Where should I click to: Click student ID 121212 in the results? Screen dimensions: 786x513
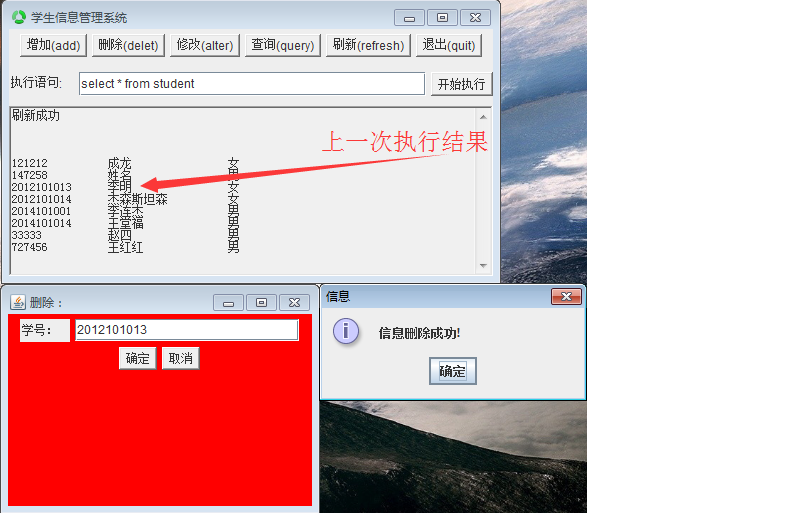point(30,163)
